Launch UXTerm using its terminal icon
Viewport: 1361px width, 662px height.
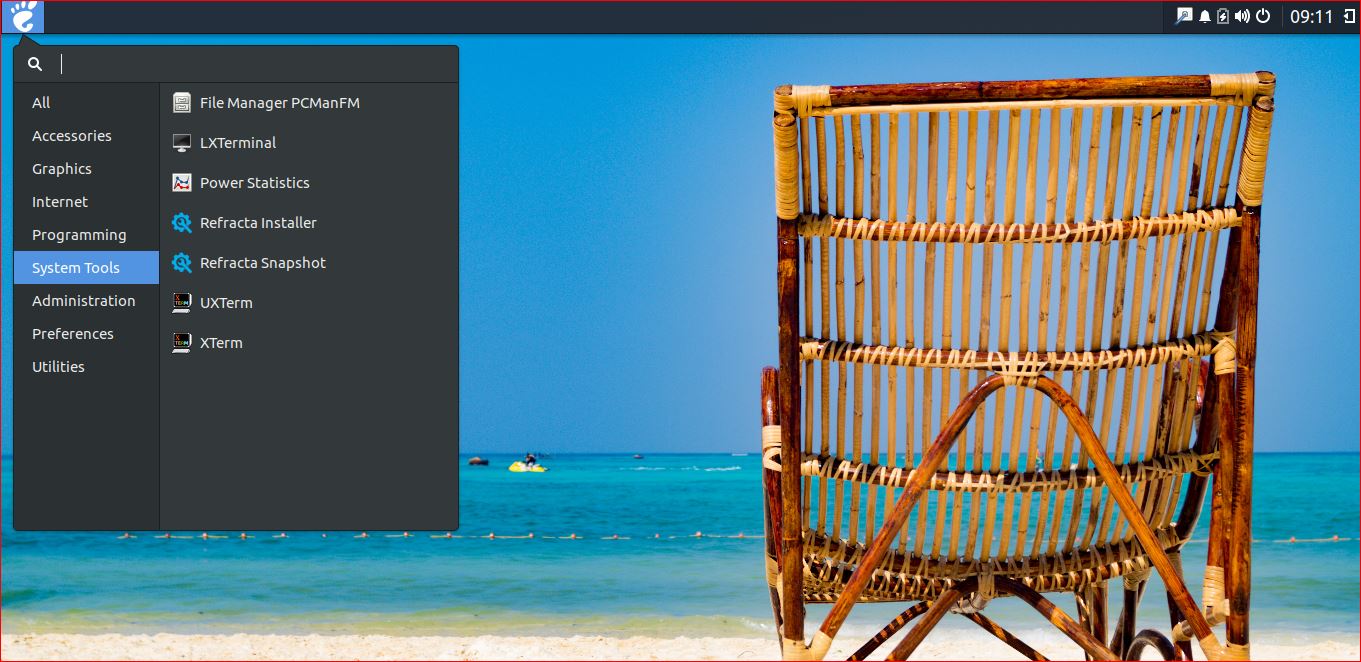182,302
